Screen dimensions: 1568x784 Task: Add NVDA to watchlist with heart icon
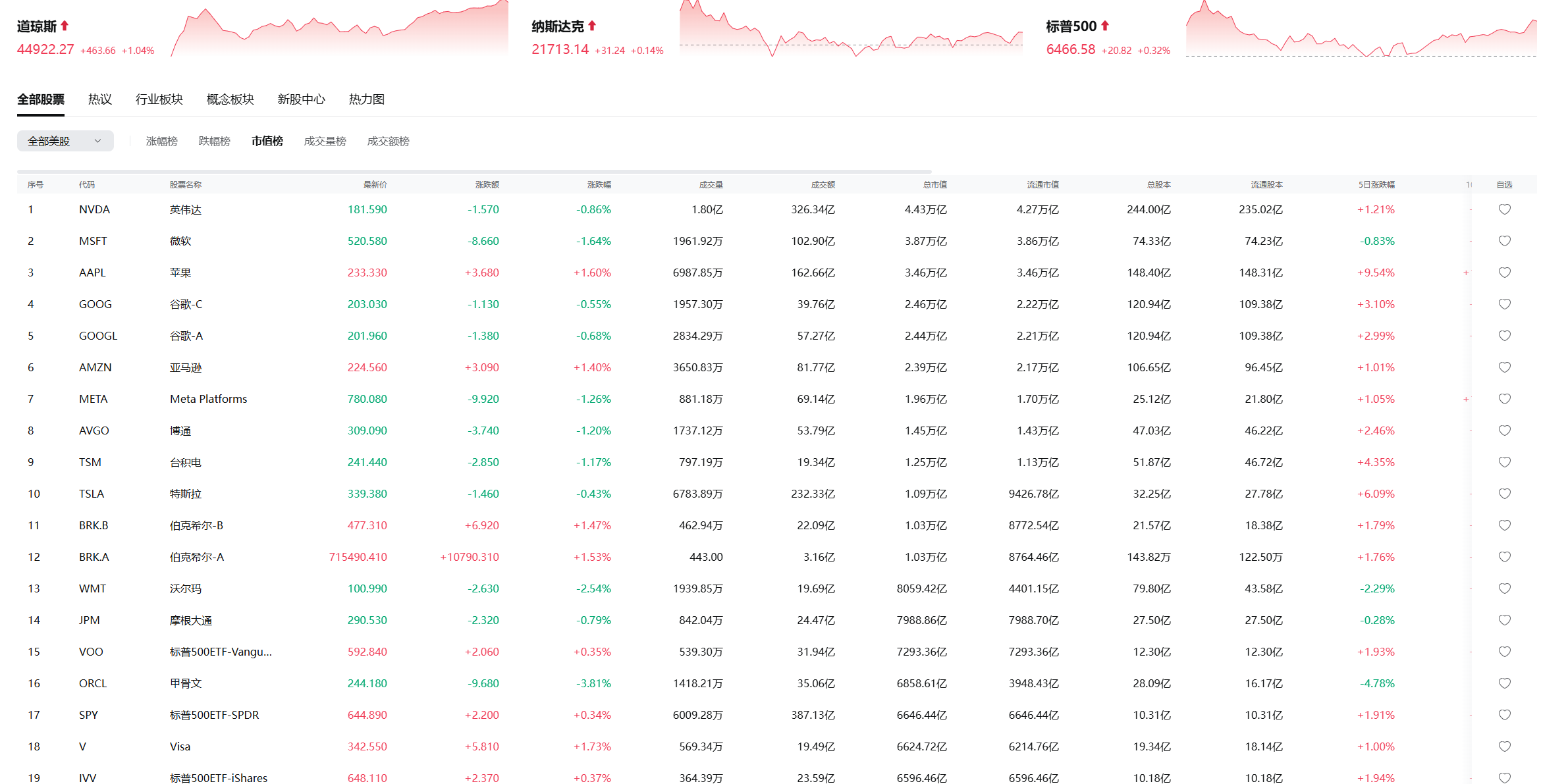[1504, 209]
